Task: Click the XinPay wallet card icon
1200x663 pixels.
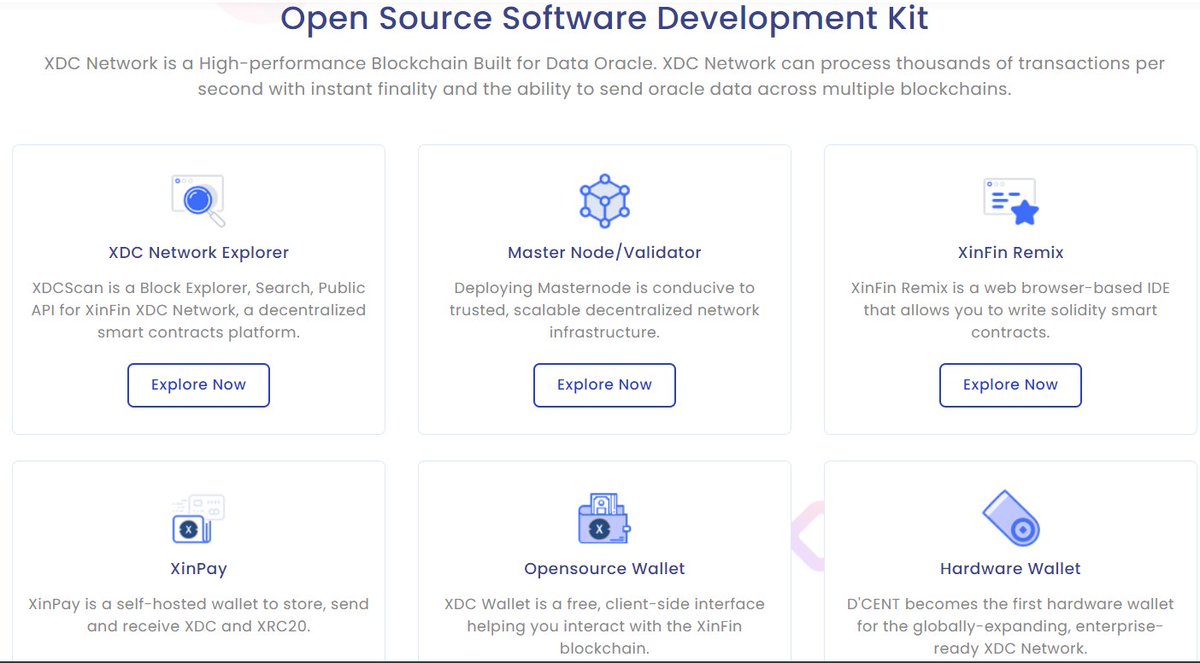Action: click(x=198, y=518)
